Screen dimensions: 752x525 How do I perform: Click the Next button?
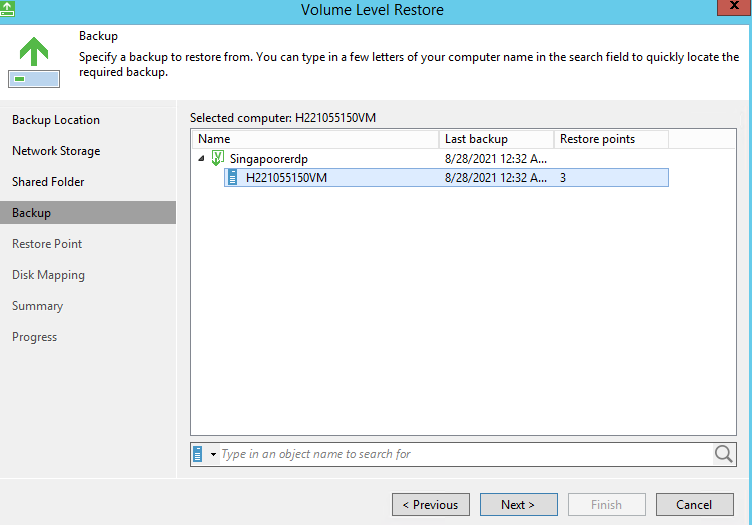coord(518,505)
